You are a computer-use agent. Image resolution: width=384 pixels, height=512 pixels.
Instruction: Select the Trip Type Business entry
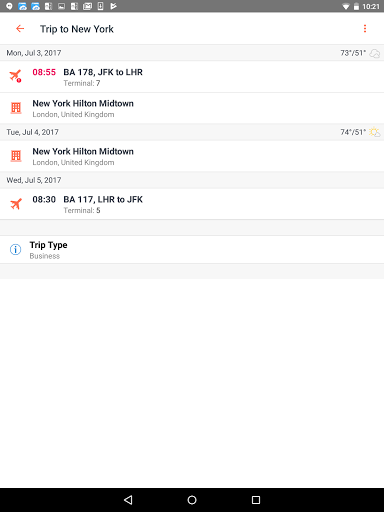pos(192,250)
